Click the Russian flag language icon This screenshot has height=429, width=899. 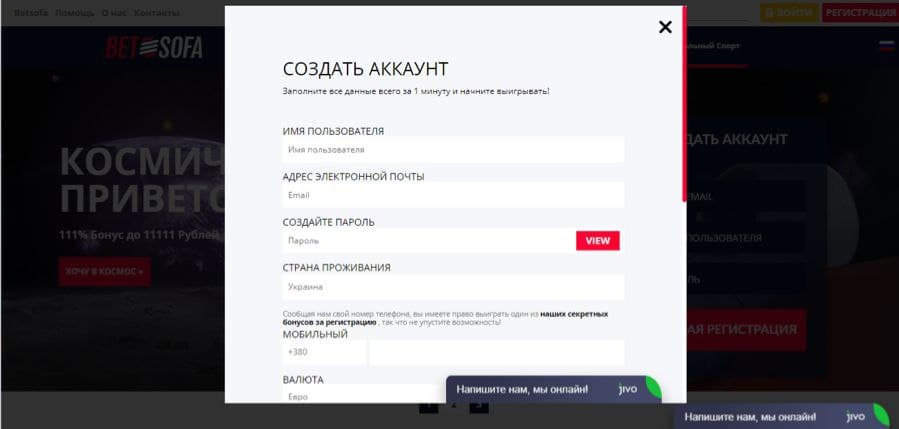[x=886, y=46]
